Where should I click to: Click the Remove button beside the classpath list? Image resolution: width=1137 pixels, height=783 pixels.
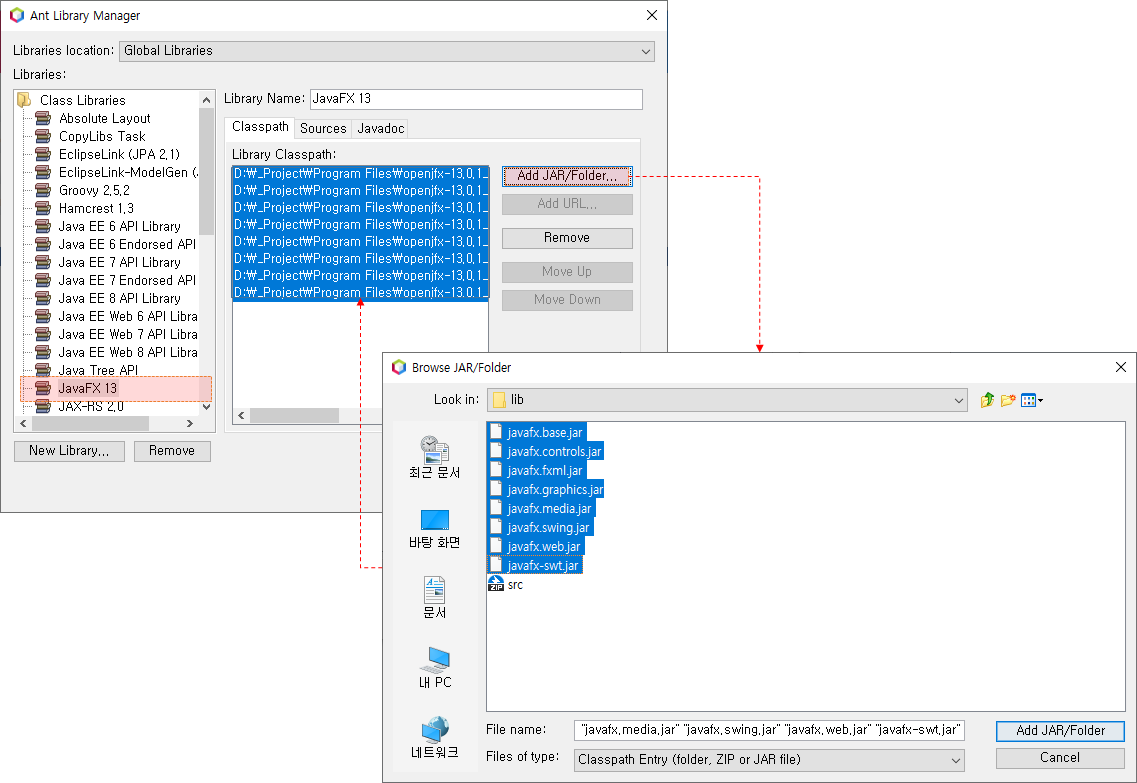[x=567, y=238]
